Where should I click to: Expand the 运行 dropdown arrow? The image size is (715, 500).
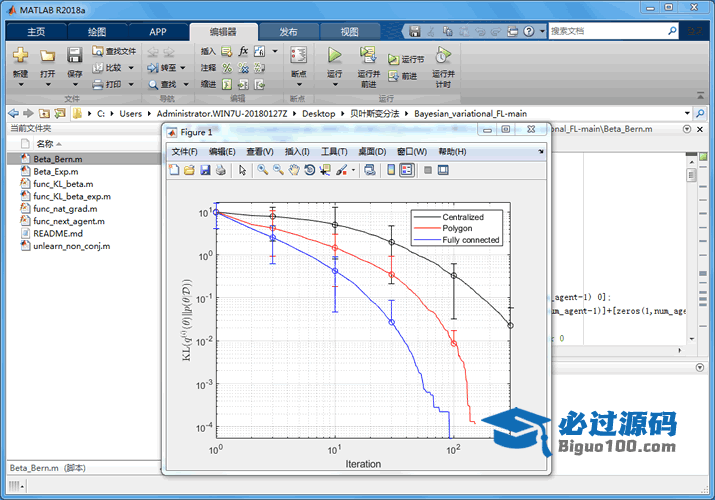[335, 84]
